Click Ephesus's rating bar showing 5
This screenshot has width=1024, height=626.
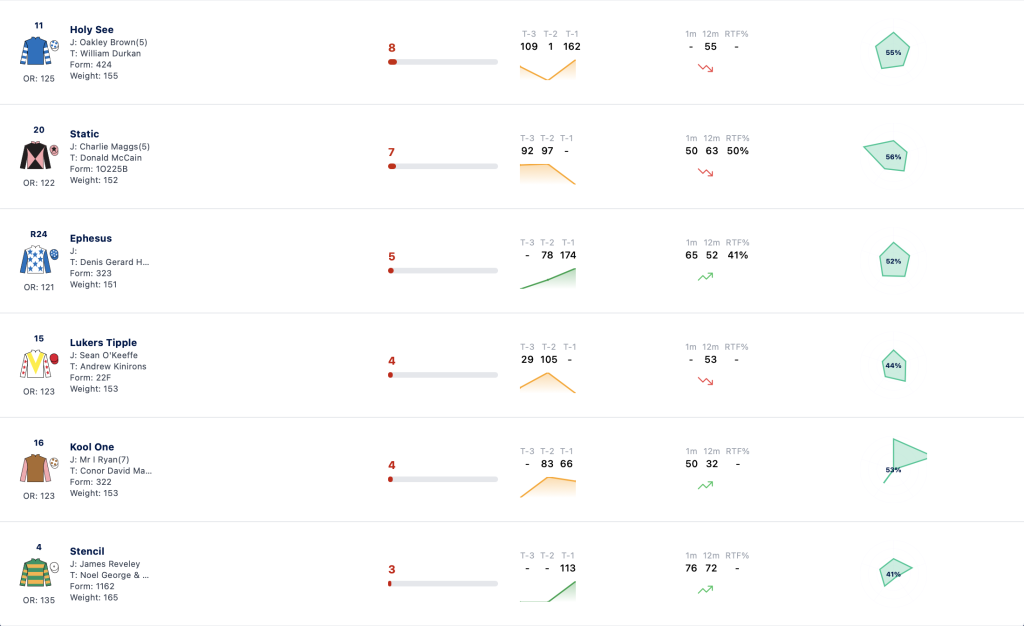pyautogui.click(x=443, y=271)
